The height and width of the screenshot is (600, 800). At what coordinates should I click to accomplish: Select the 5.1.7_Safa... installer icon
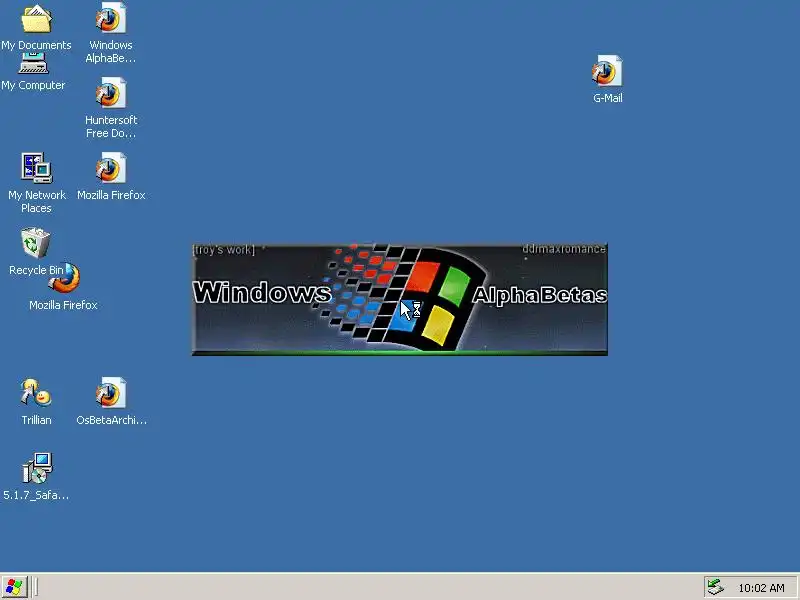click(x=37, y=468)
